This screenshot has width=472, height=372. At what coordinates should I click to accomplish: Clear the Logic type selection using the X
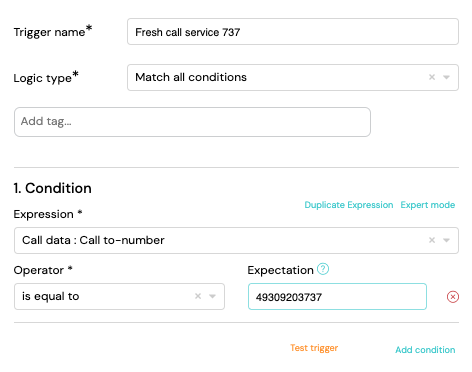click(x=432, y=77)
